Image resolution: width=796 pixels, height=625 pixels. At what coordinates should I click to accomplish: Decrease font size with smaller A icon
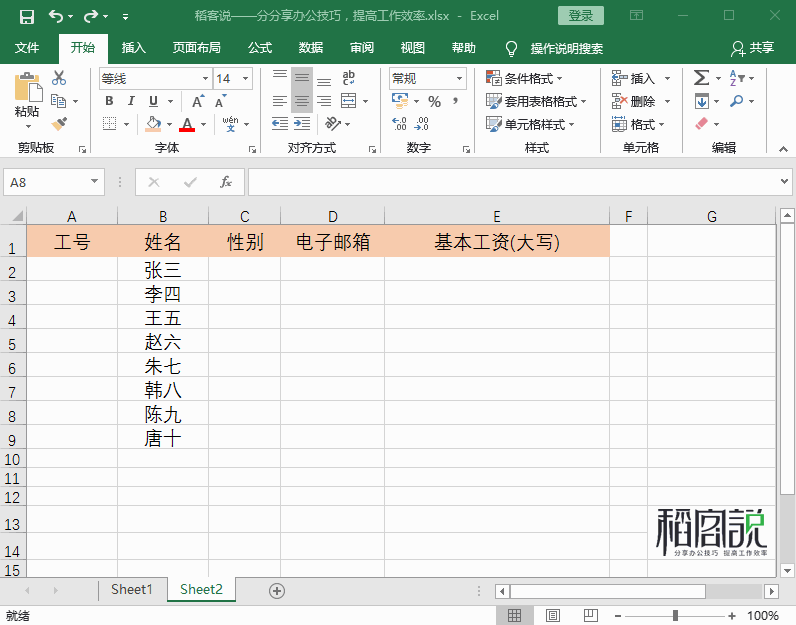click(x=220, y=101)
